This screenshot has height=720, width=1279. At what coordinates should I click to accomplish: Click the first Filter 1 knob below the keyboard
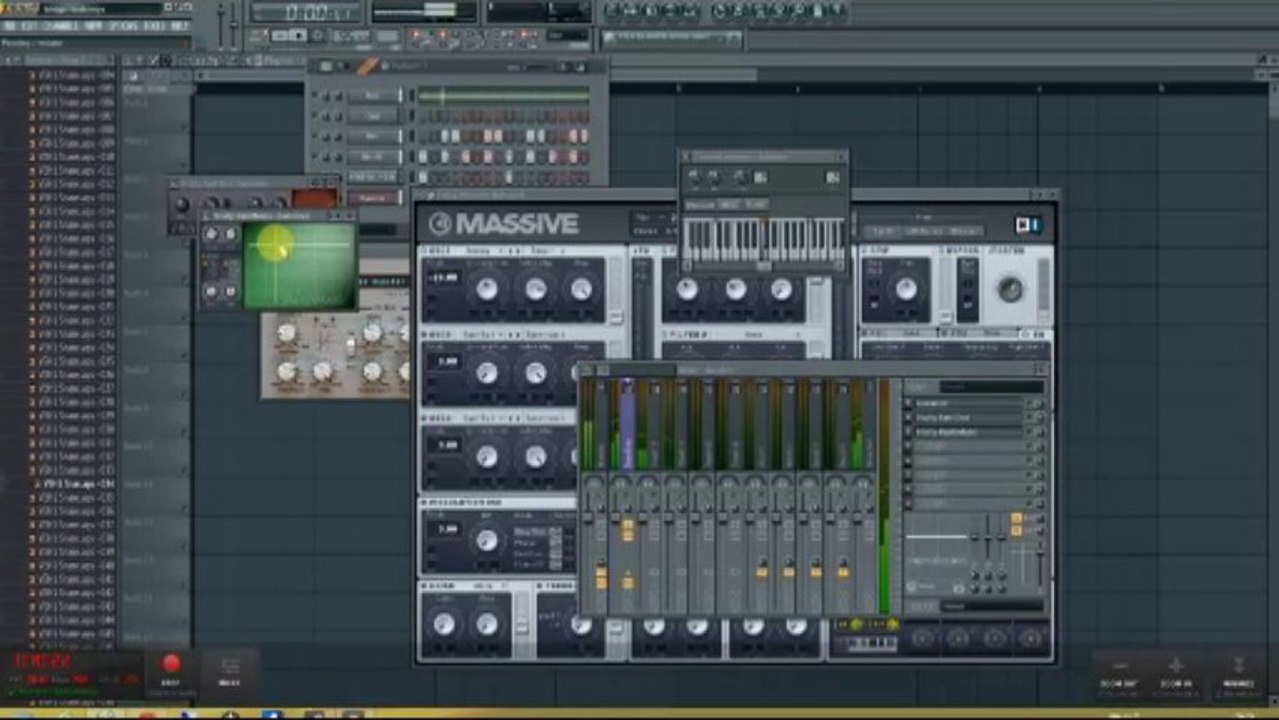tap(687, 289)
